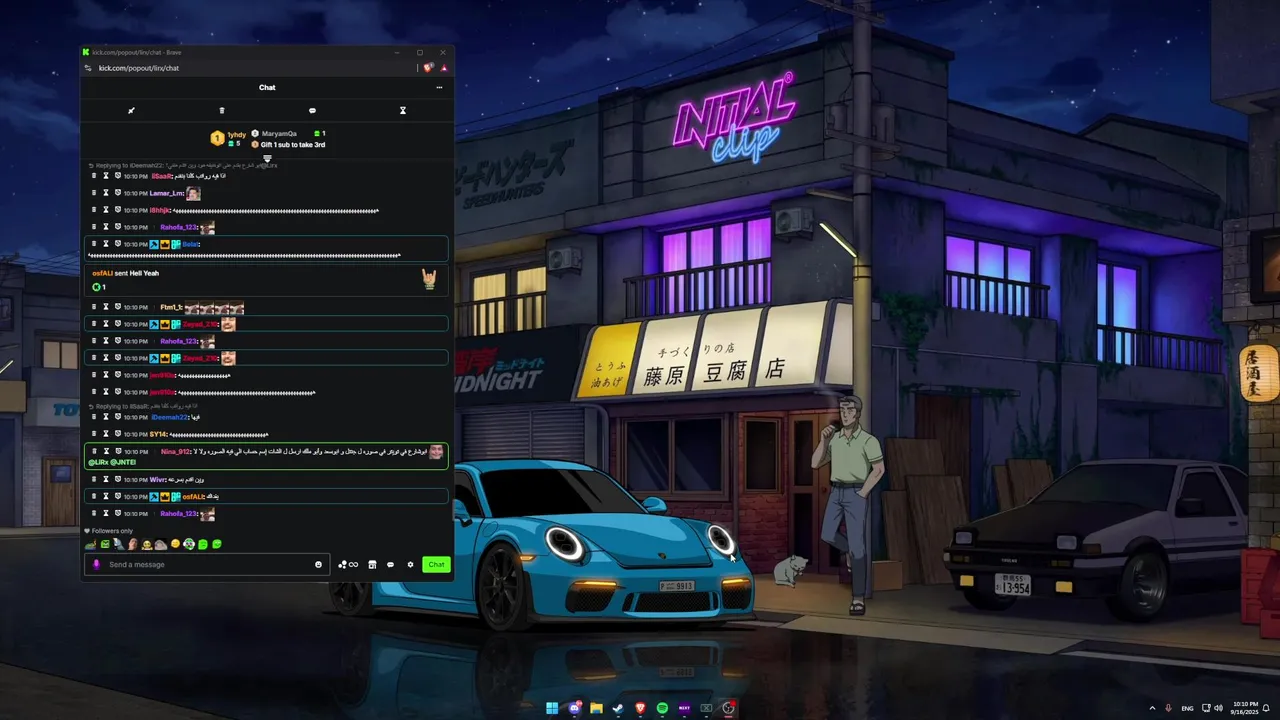
Task: Delete Bolst's message with trash icon
Action: coord(94,244)
